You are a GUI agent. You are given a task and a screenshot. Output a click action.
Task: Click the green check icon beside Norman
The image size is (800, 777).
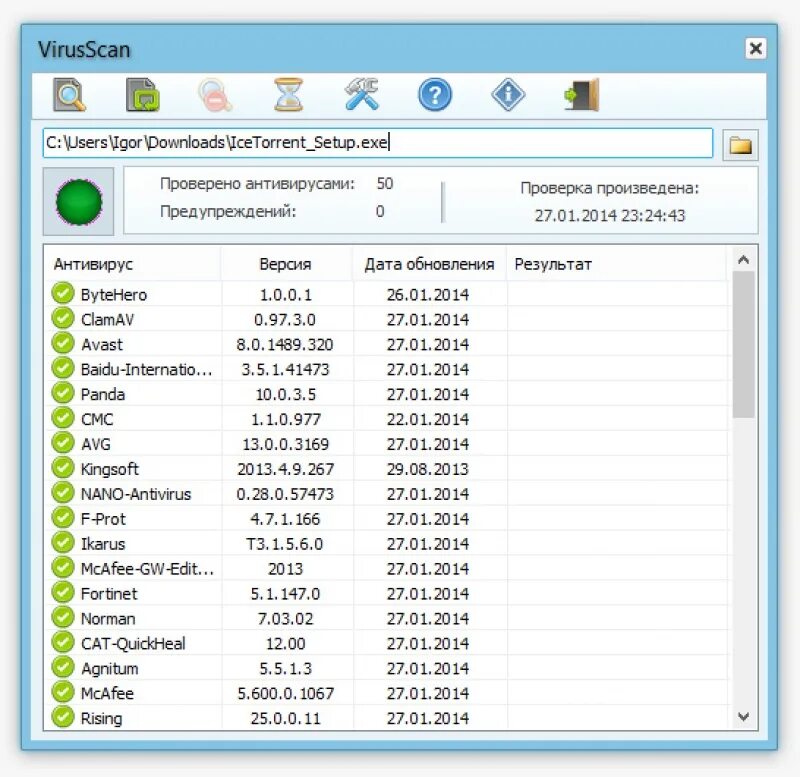(x=63, y=618)
